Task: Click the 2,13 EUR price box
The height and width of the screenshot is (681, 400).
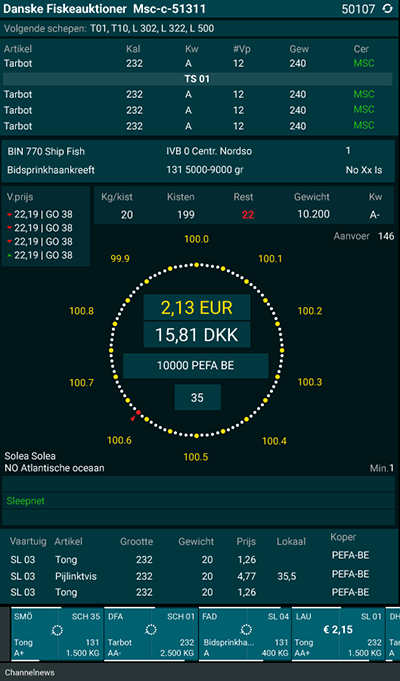Action: (x=197, y=307)
